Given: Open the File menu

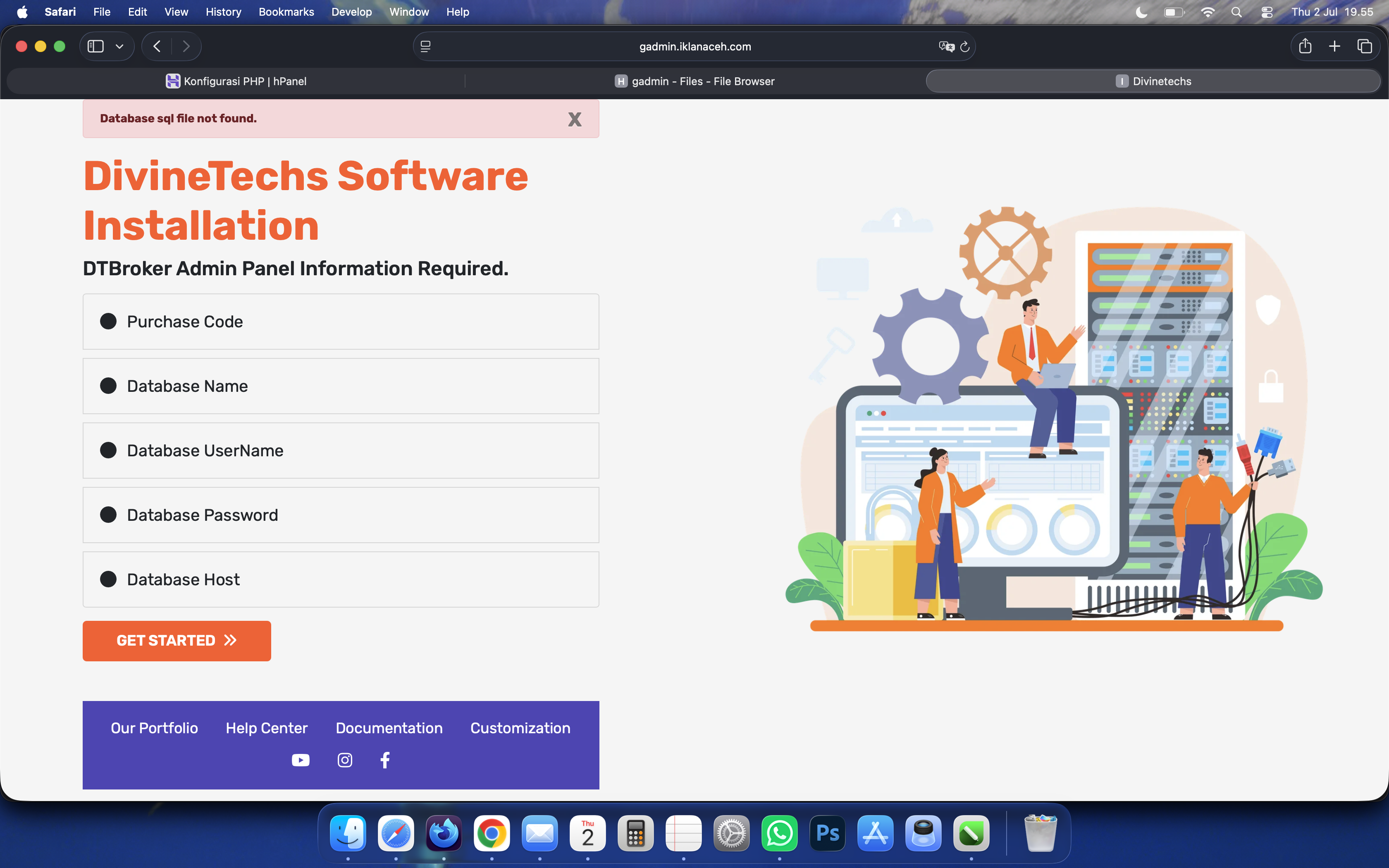Looking at the screenshot, I should point(102,12).
